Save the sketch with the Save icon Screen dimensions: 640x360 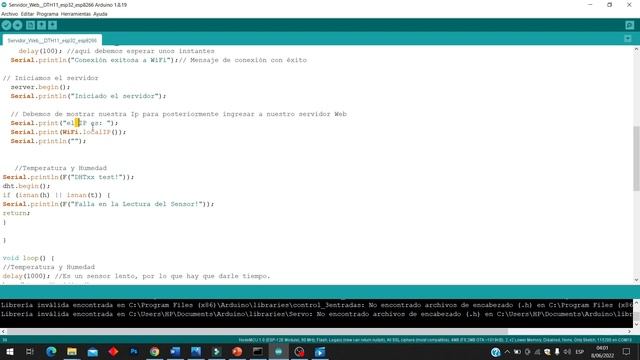52,25
